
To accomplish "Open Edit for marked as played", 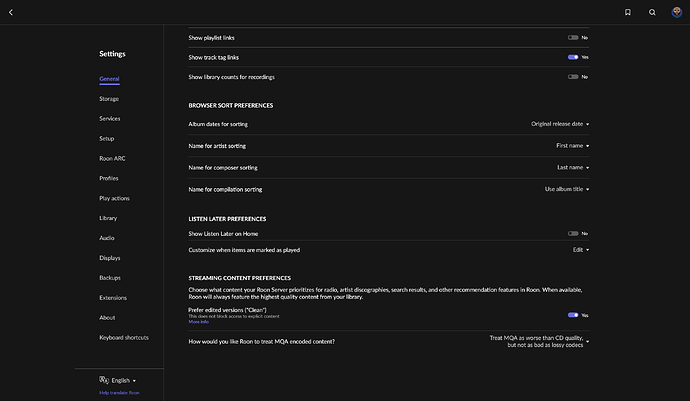I will [x=580, y=250].
